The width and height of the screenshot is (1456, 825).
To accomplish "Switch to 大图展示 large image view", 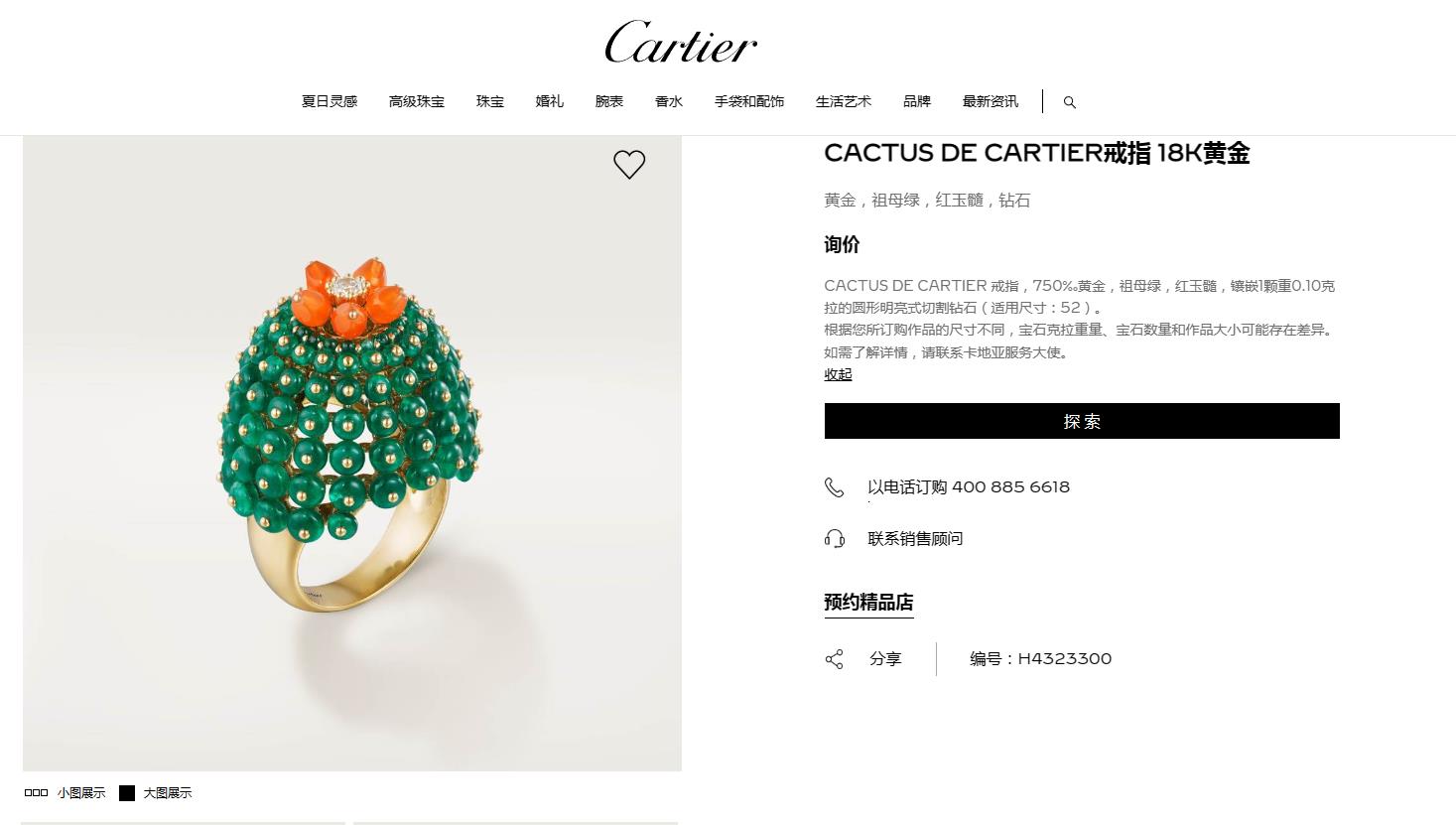I will pos(167,793).
